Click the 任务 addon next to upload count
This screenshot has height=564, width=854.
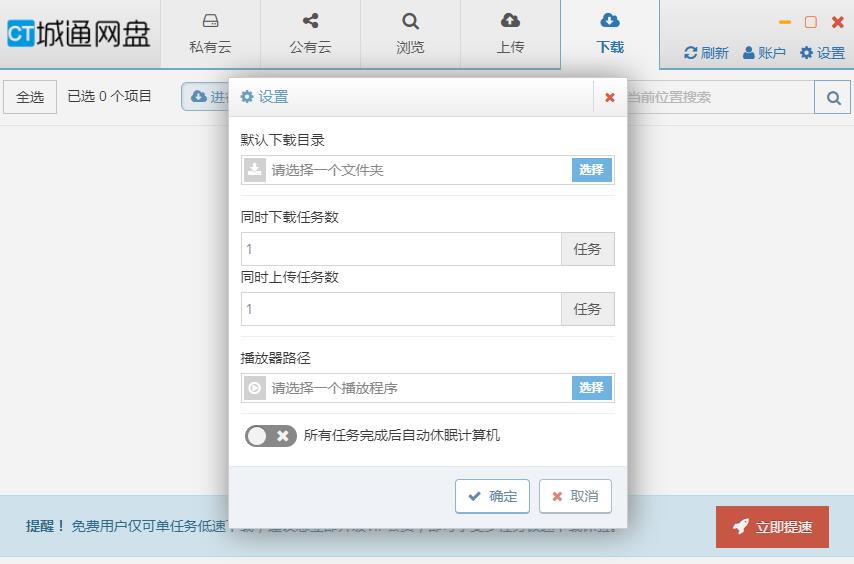(x=588, y=309)
